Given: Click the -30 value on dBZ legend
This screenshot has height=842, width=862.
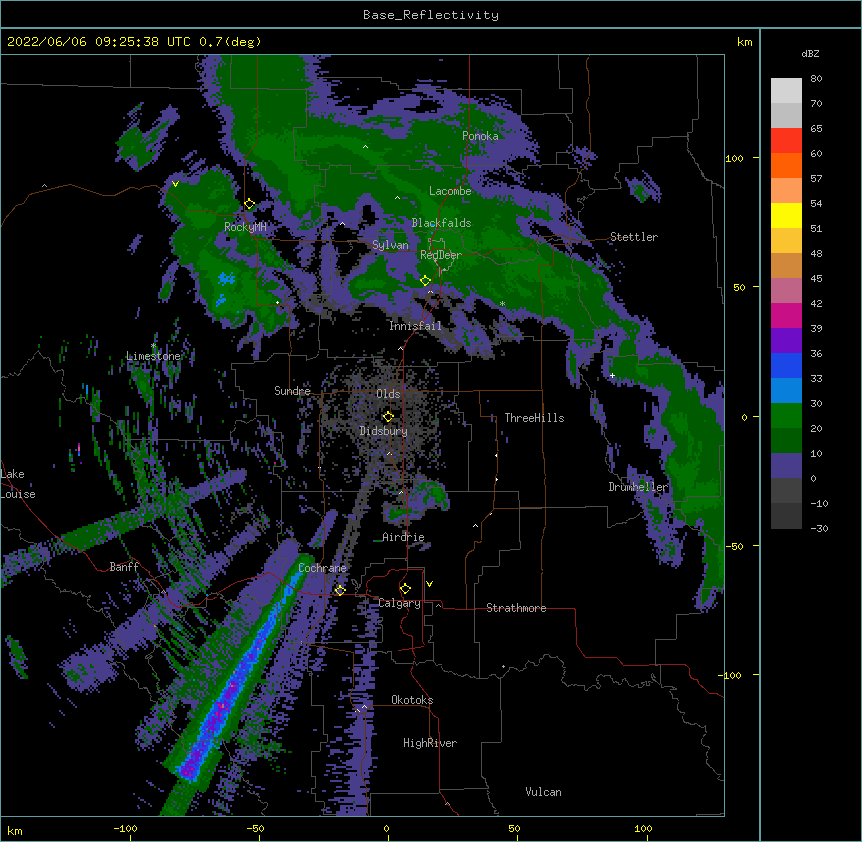Looking at the screenshot, I should tap(819, 529).
